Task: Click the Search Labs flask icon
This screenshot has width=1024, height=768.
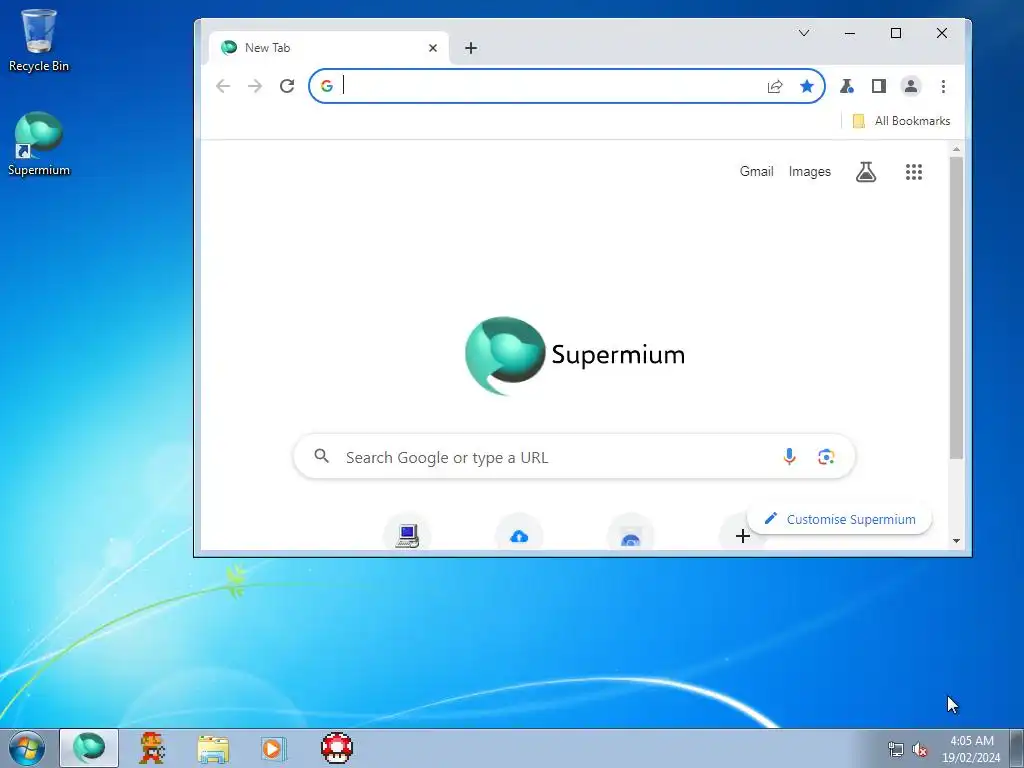Action: [866, 172]
